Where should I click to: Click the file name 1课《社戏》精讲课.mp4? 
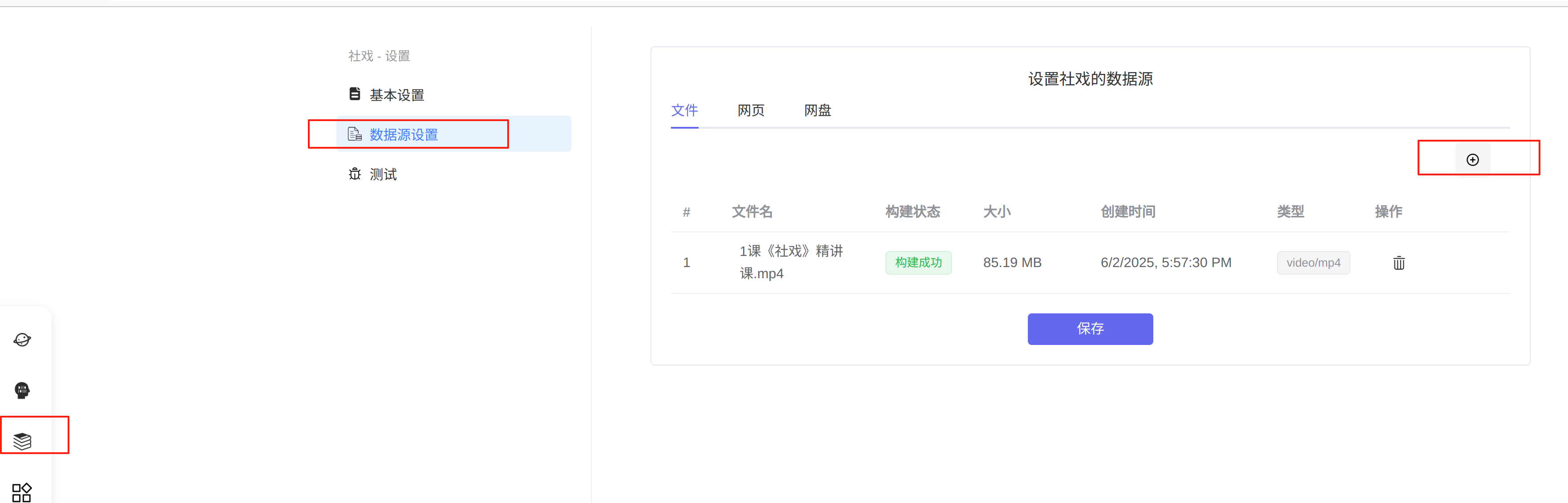tap(790, 263)
